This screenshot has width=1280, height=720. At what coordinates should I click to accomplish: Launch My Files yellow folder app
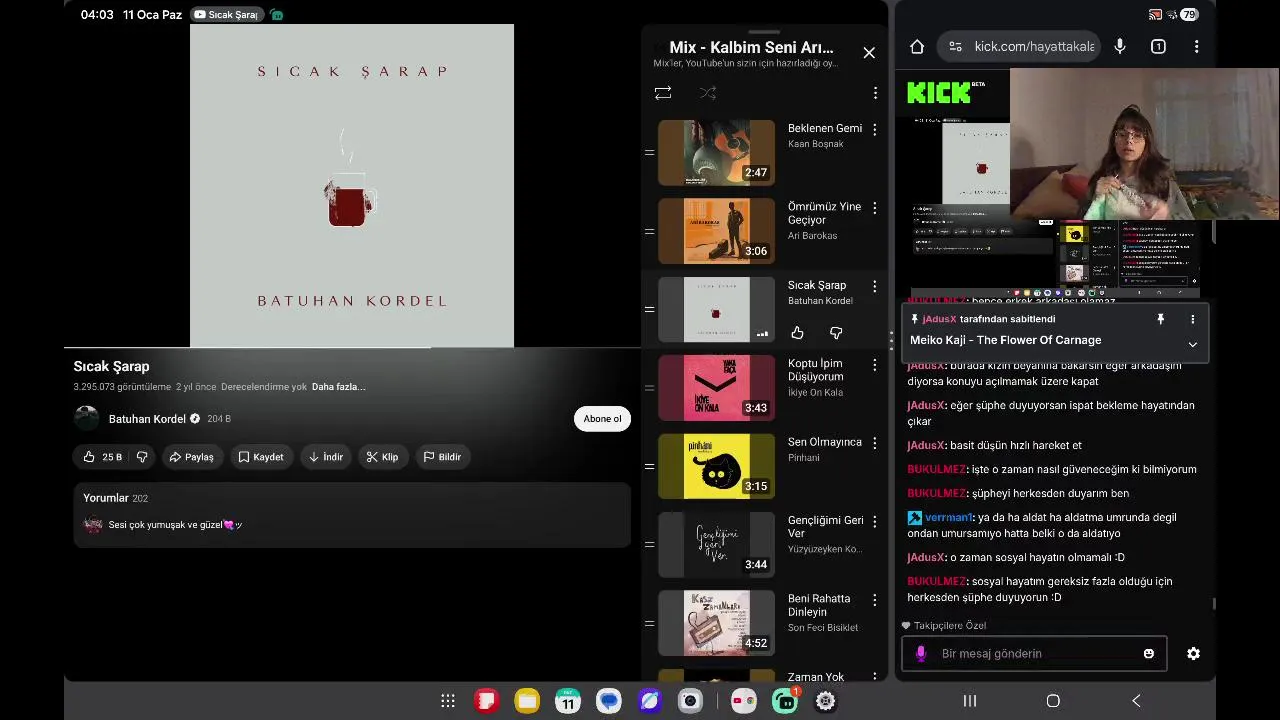[x=527, y=701]
